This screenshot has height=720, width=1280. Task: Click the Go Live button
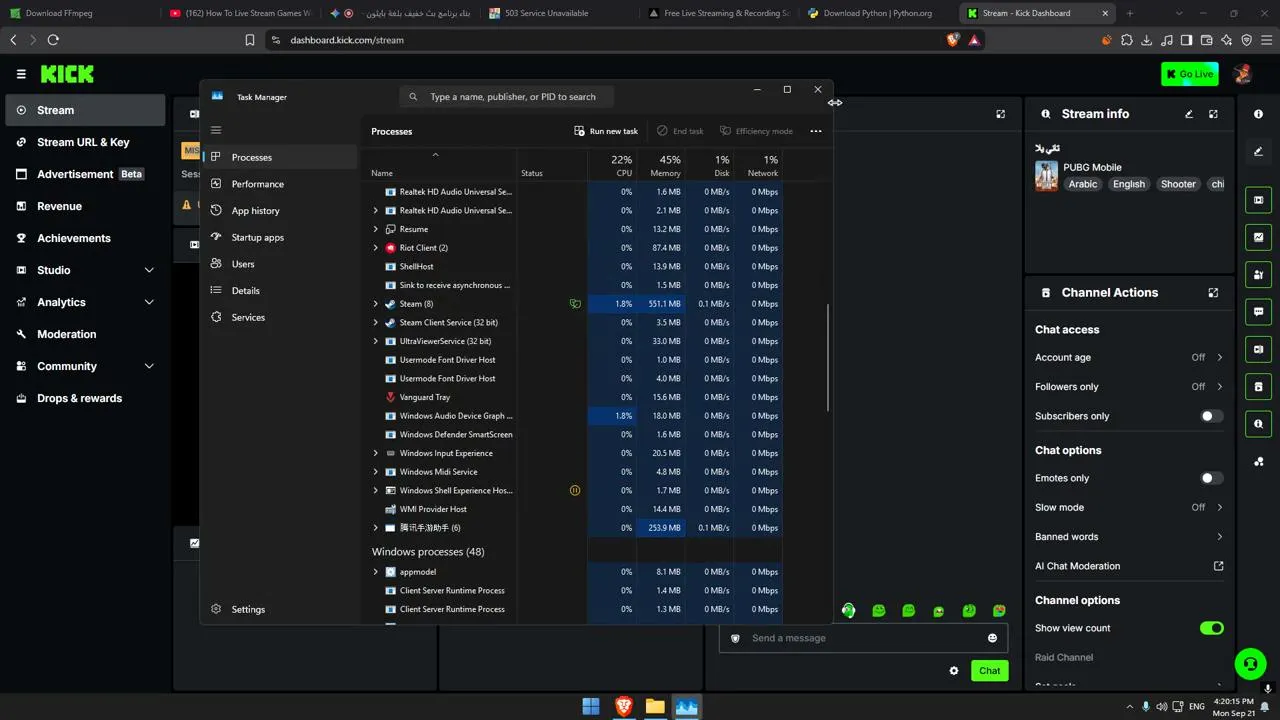(x=1189, y=74)
